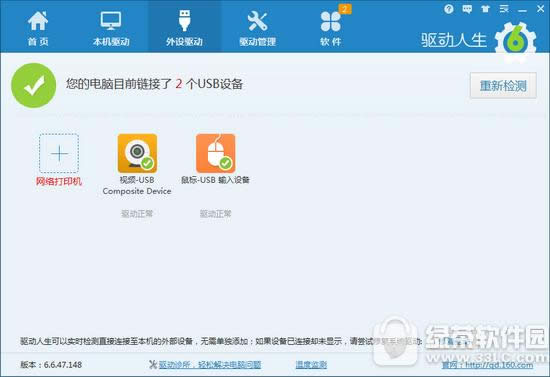Close the 驱动人生 window
This screenshot has height=377, width=550.
coord(541,9)
